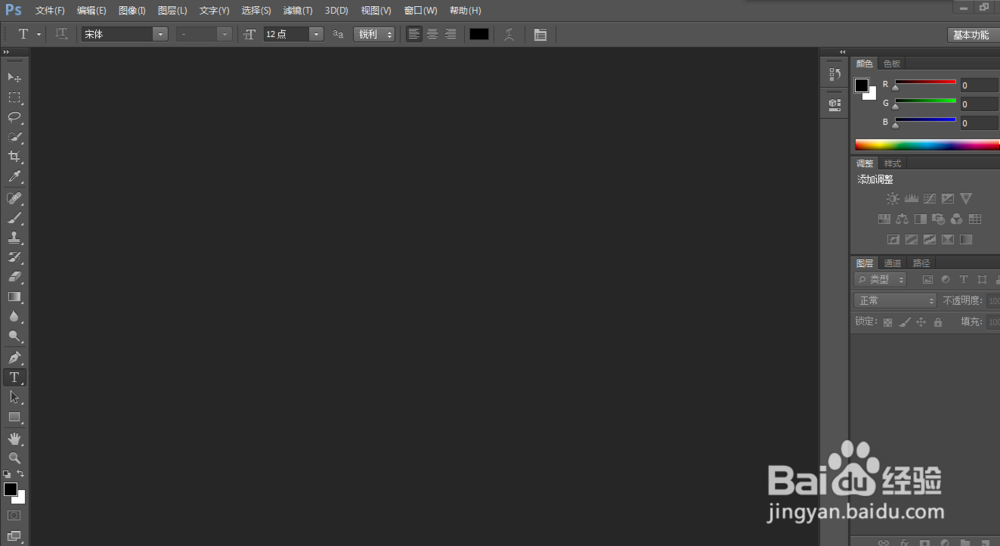This screenshot has height=546, width=1000.
Task: Select the Rectangle shape tool
Action: pos(14,417)
